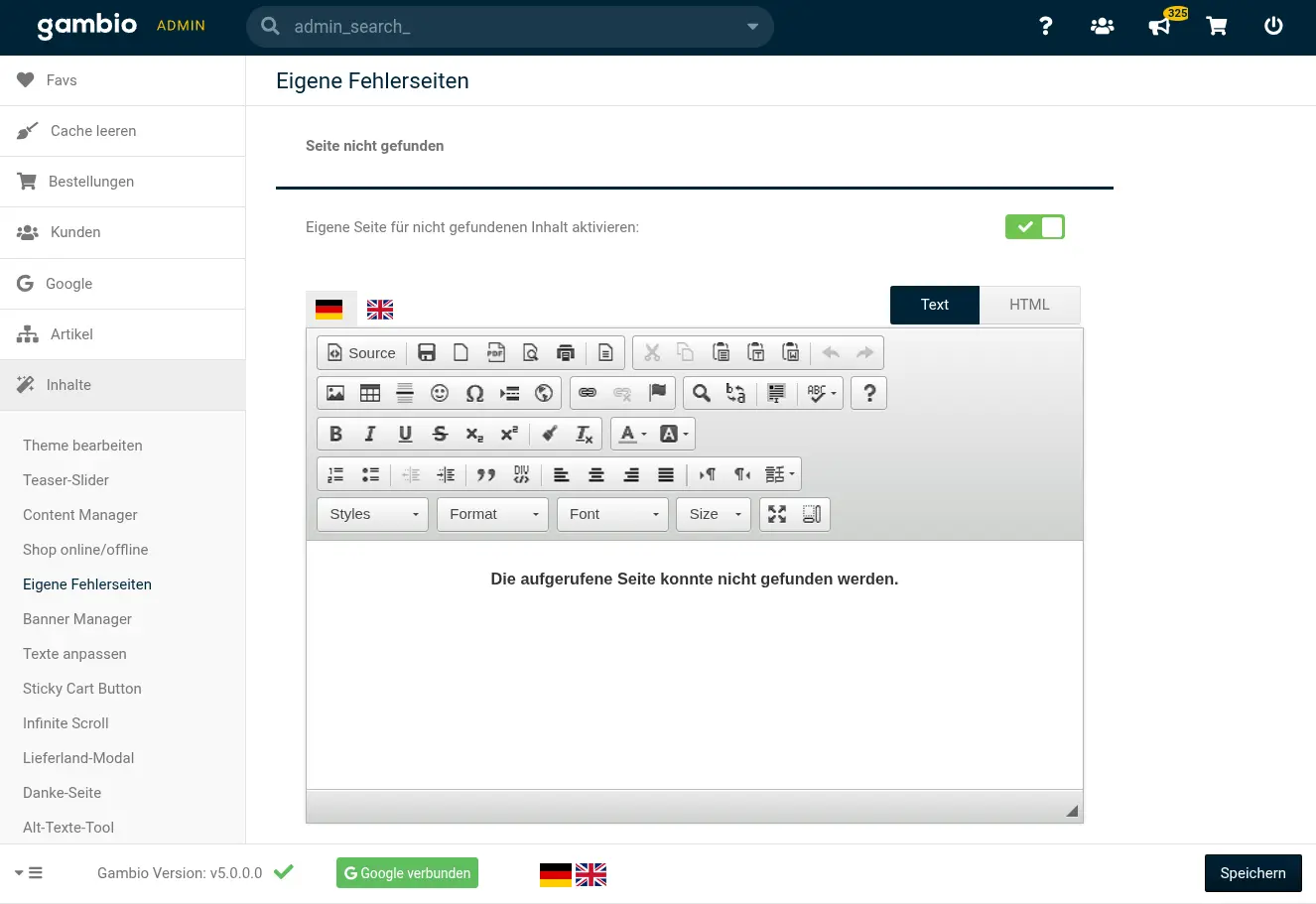Insert a table in the editor
Screen dimensions: 1316x904
pos(370,393)
